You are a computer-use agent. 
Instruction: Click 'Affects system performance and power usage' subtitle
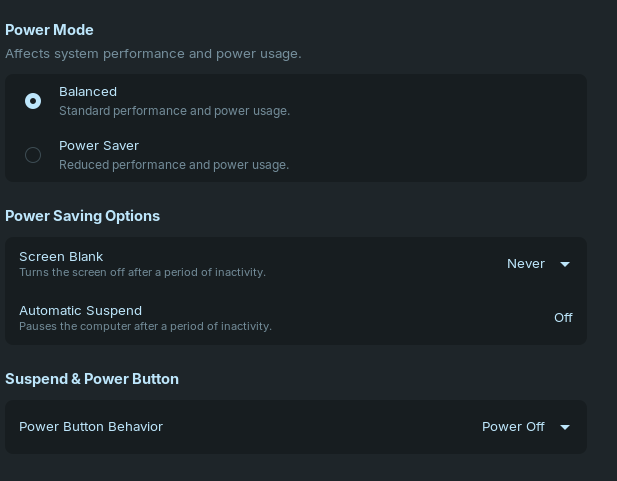[x=153, y=53]
